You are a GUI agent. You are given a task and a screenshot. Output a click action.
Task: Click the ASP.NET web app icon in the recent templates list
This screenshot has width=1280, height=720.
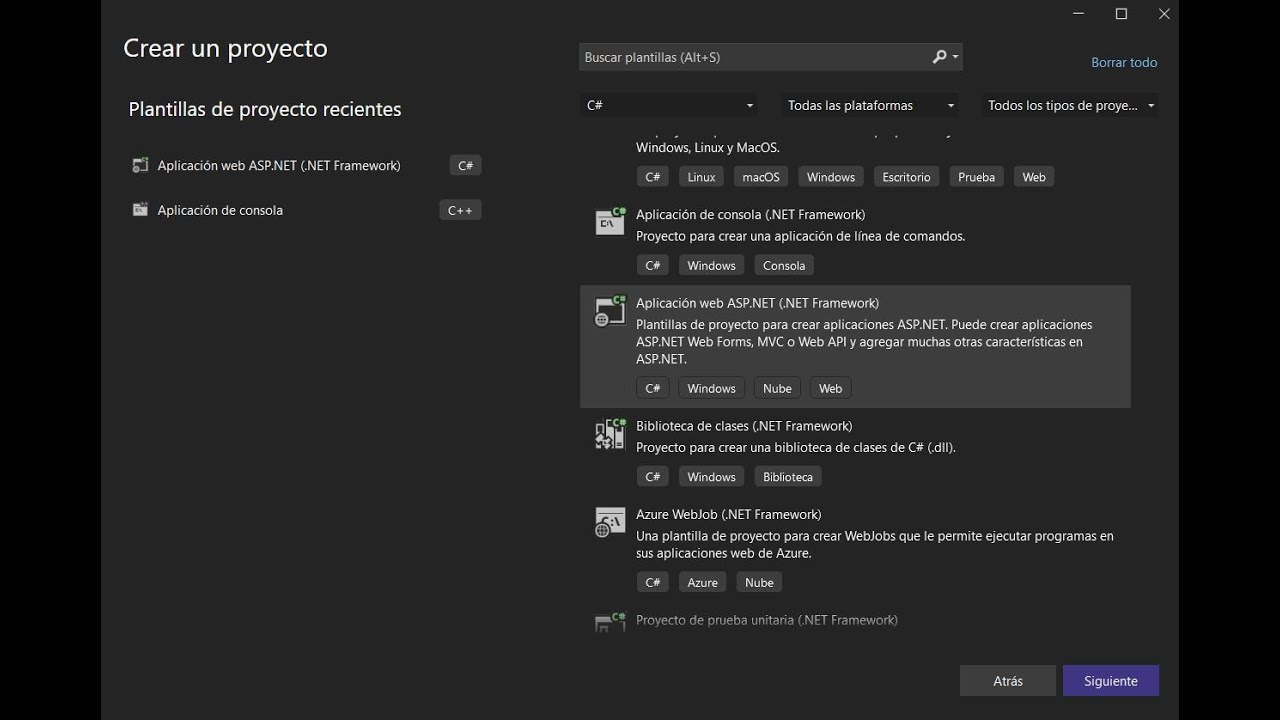(x=140, y=165)
